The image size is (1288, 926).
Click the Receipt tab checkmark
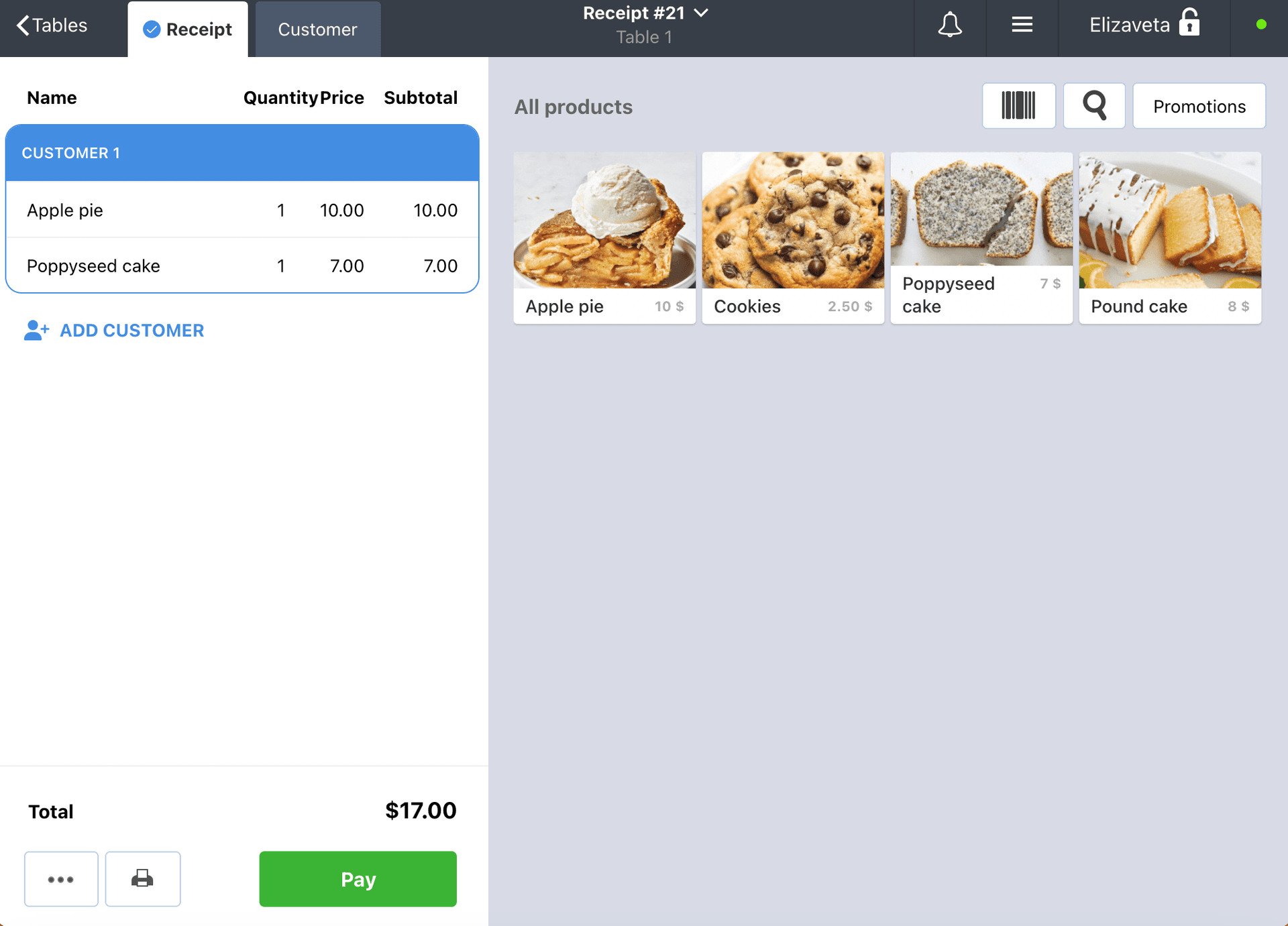[152, 30]
